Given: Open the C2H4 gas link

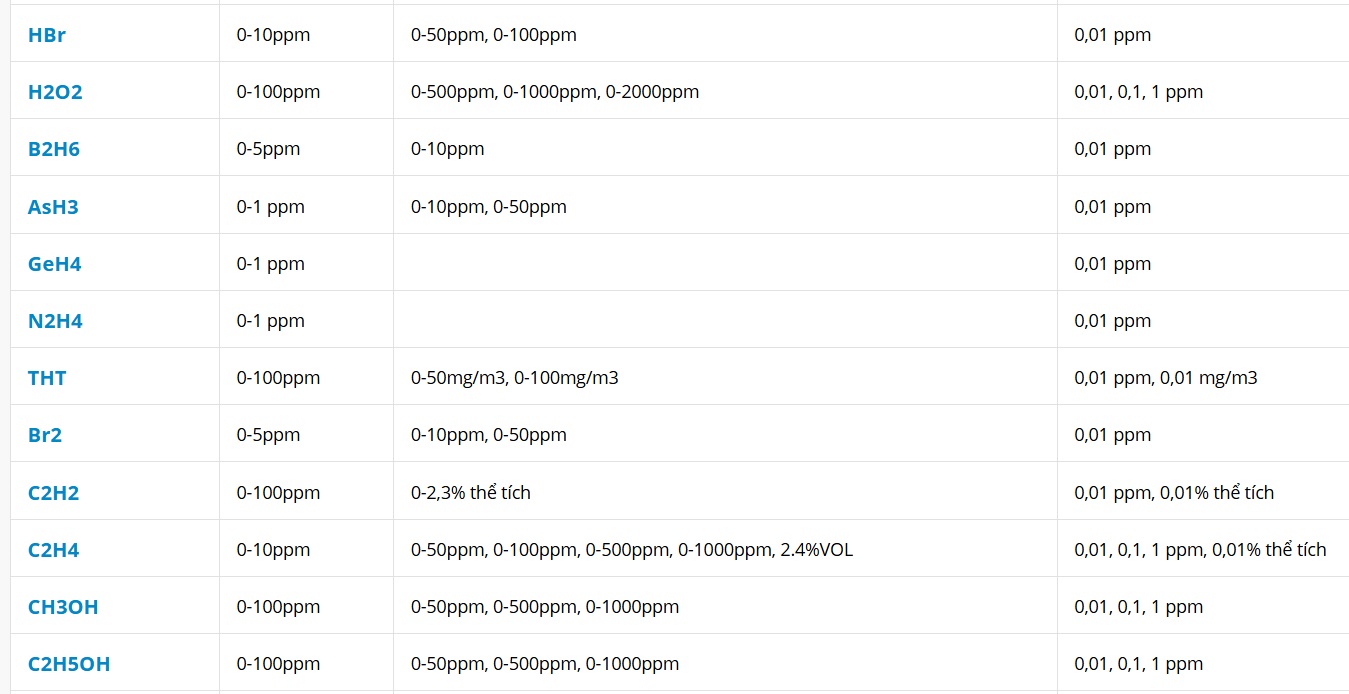Looking at the screenshot, I should [54, 550].
